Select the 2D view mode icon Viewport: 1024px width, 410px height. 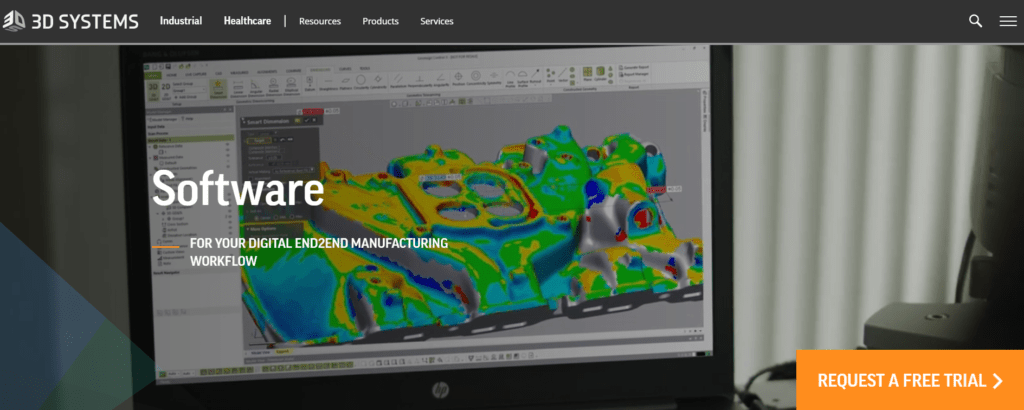click(x=167, y=88)
